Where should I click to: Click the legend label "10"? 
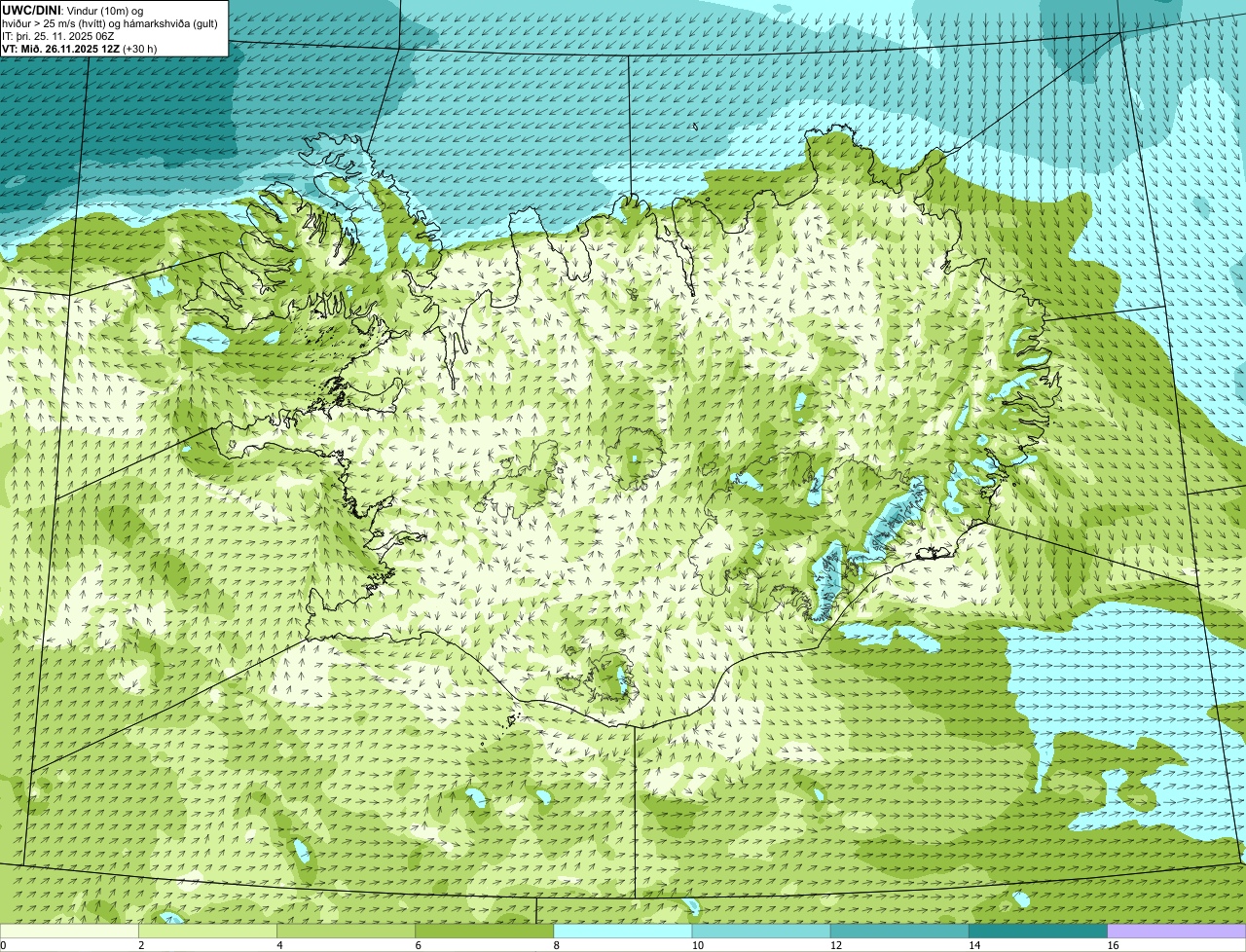pos(697,945)
